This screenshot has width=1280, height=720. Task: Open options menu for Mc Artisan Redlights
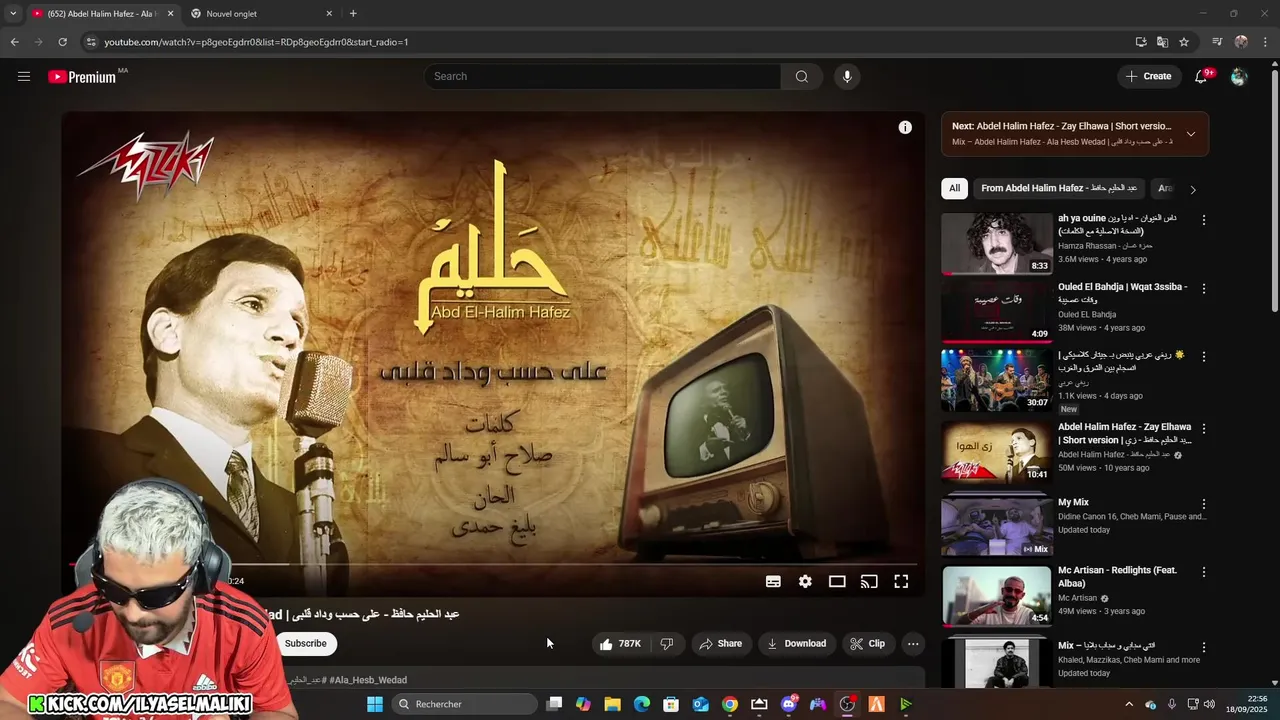point(1204,573)
